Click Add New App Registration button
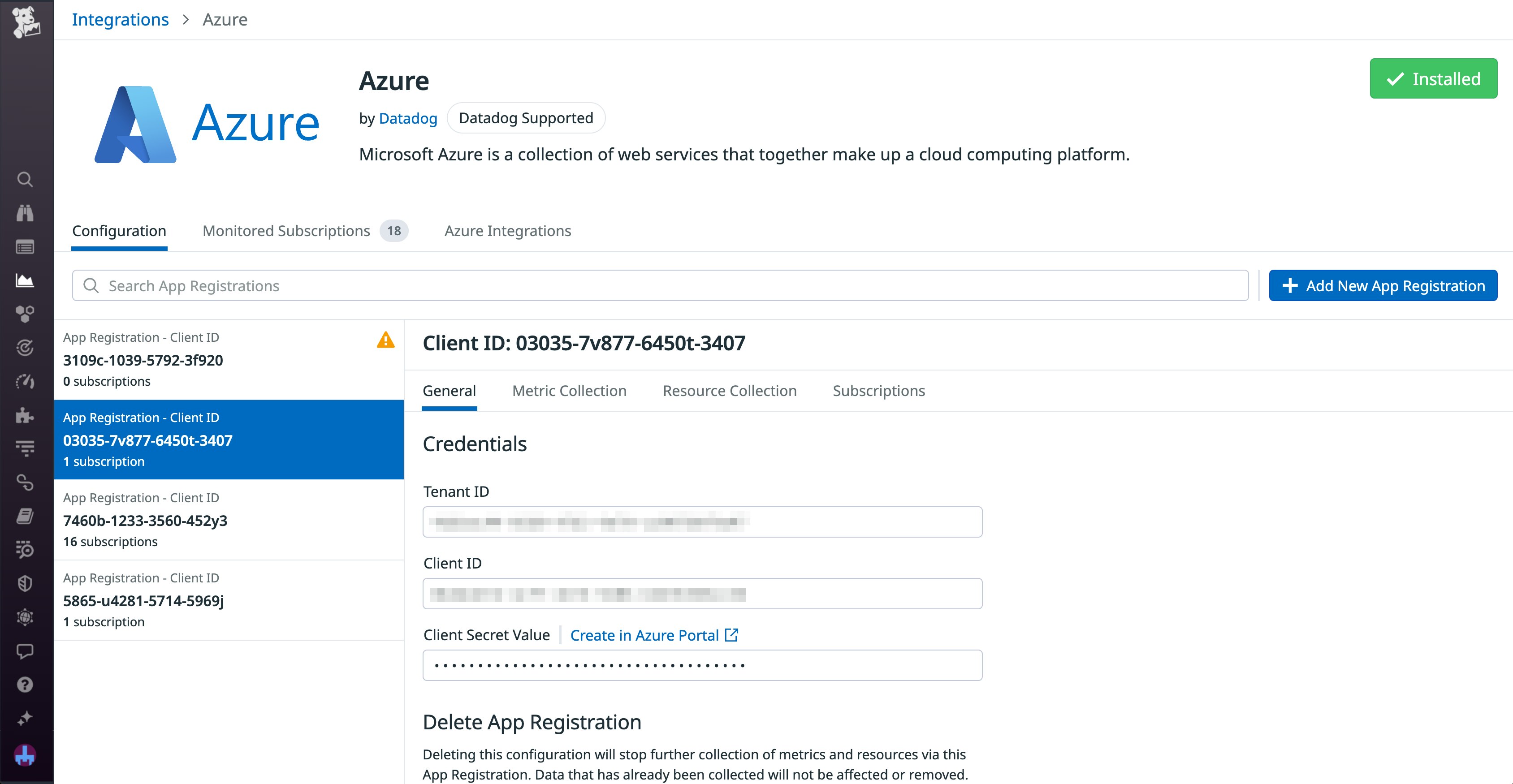 coord(1383,286)
